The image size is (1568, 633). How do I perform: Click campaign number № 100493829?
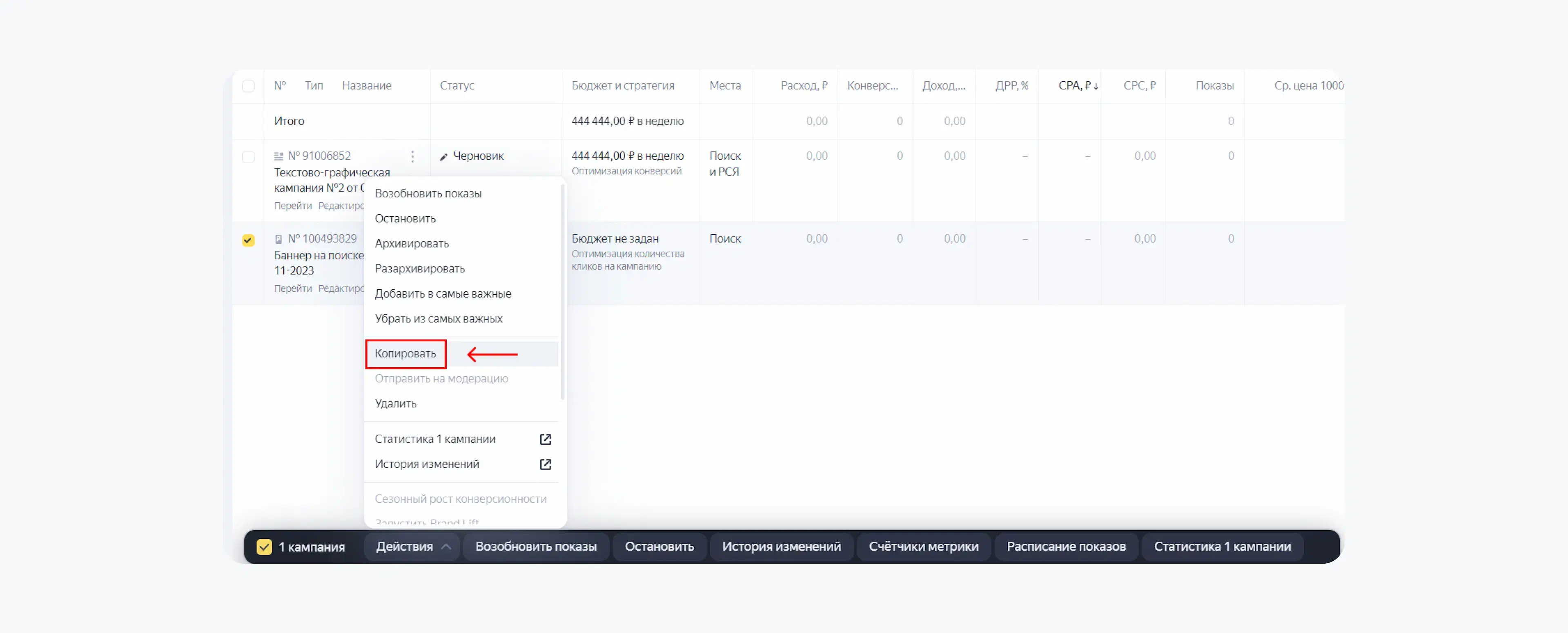coord(322,239)
